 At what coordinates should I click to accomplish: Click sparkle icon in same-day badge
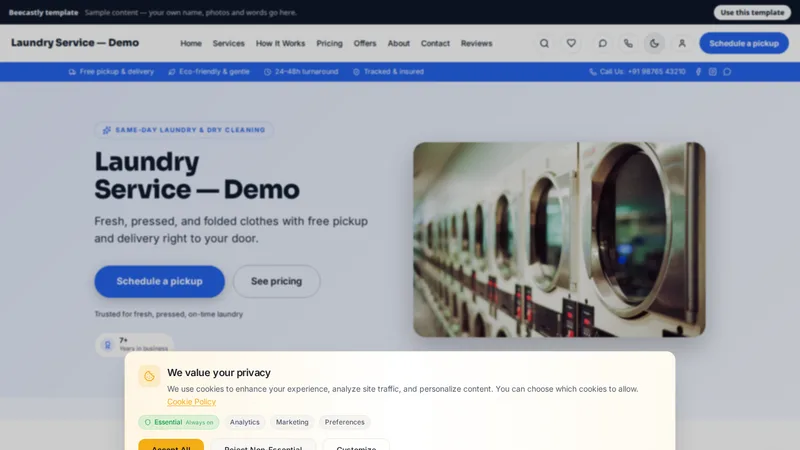107,130
